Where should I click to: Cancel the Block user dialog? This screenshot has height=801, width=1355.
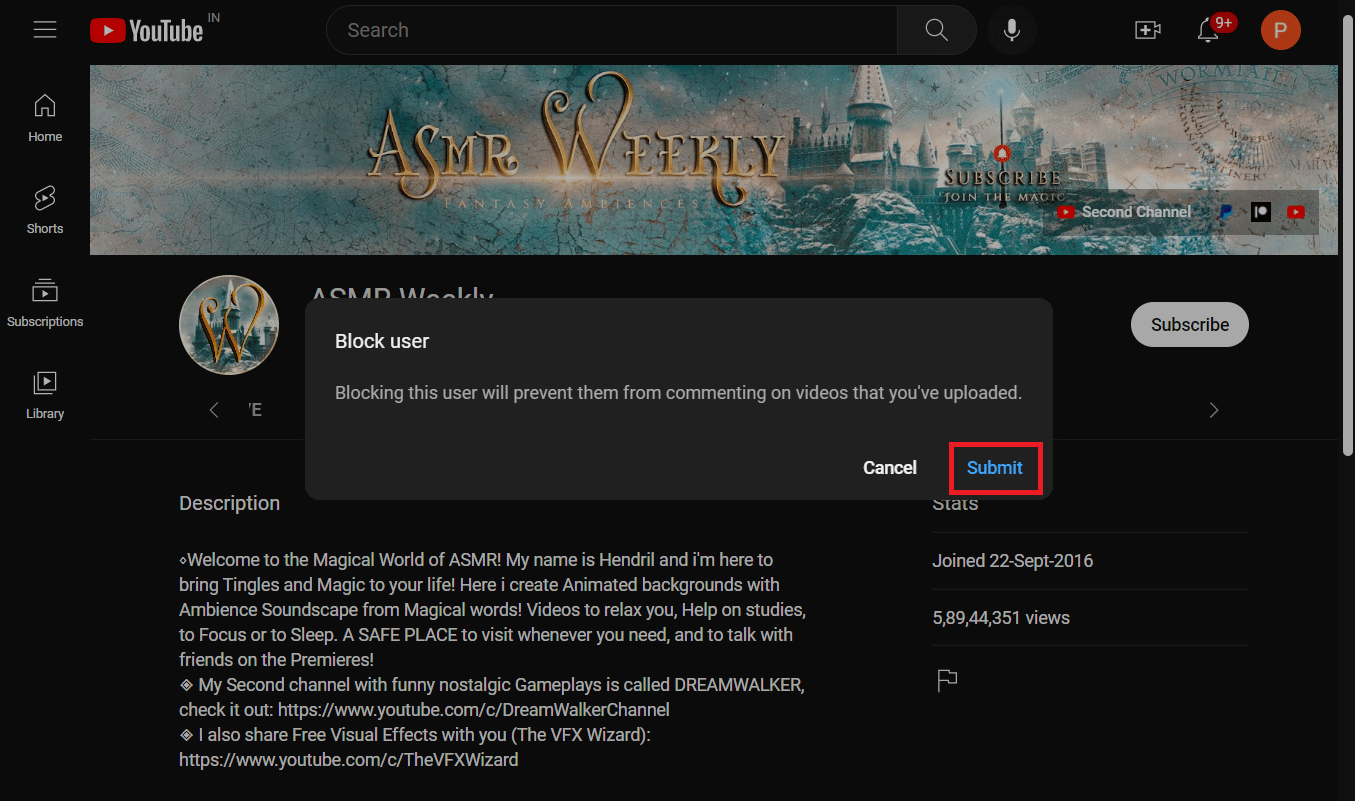889,467
